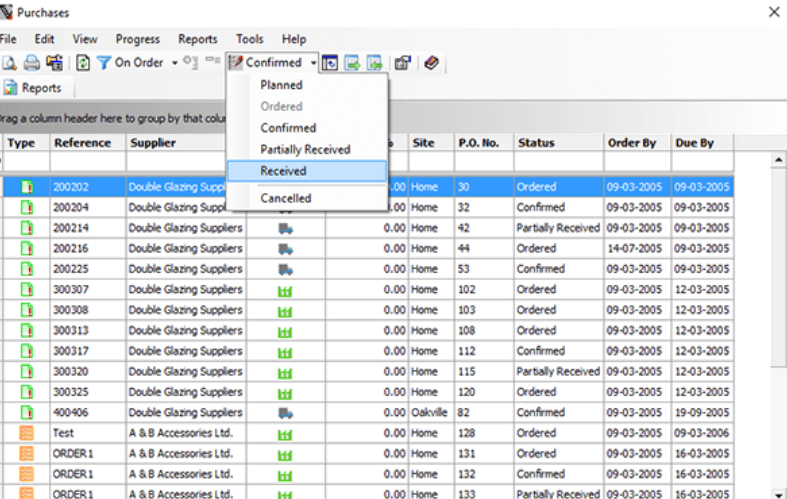Image resolution: width=787 pixels, height=499 pixels.
Task: Refresh the purchases list
Action: click(83, 63)
